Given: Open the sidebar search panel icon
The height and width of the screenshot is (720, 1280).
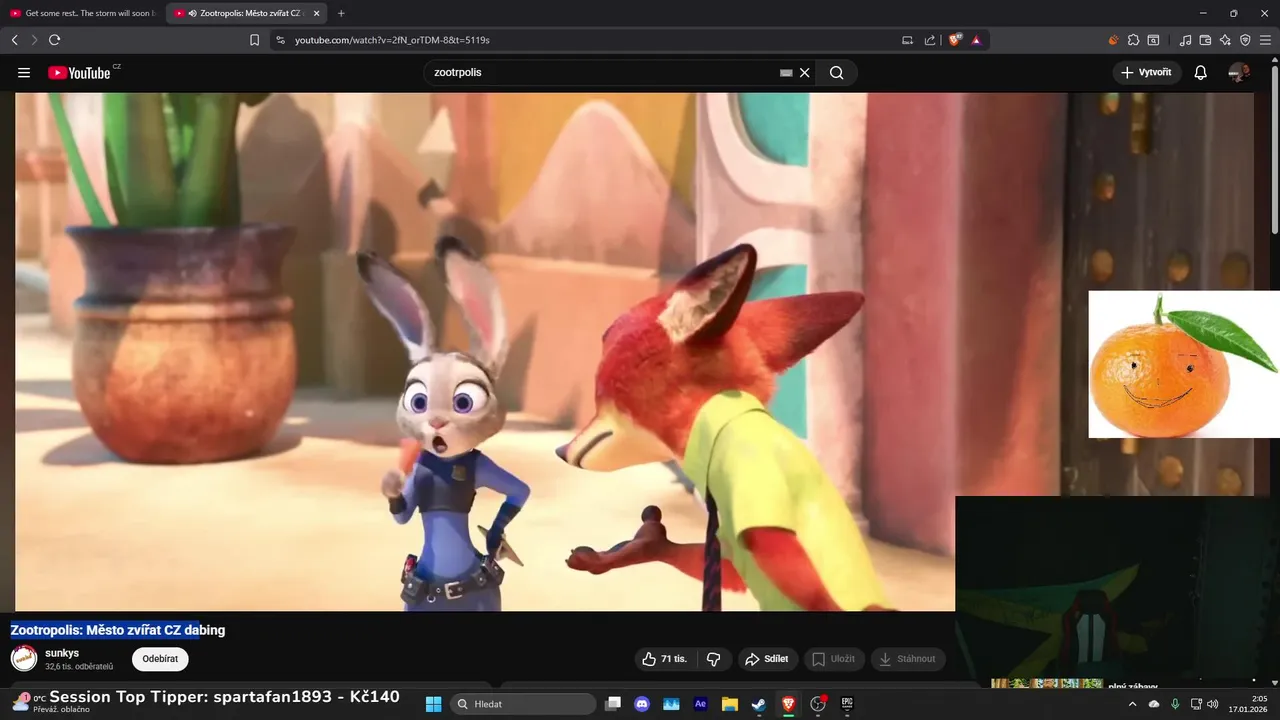Looking at the screenshot, I should pyautogui.click(x=1153, y=40).
